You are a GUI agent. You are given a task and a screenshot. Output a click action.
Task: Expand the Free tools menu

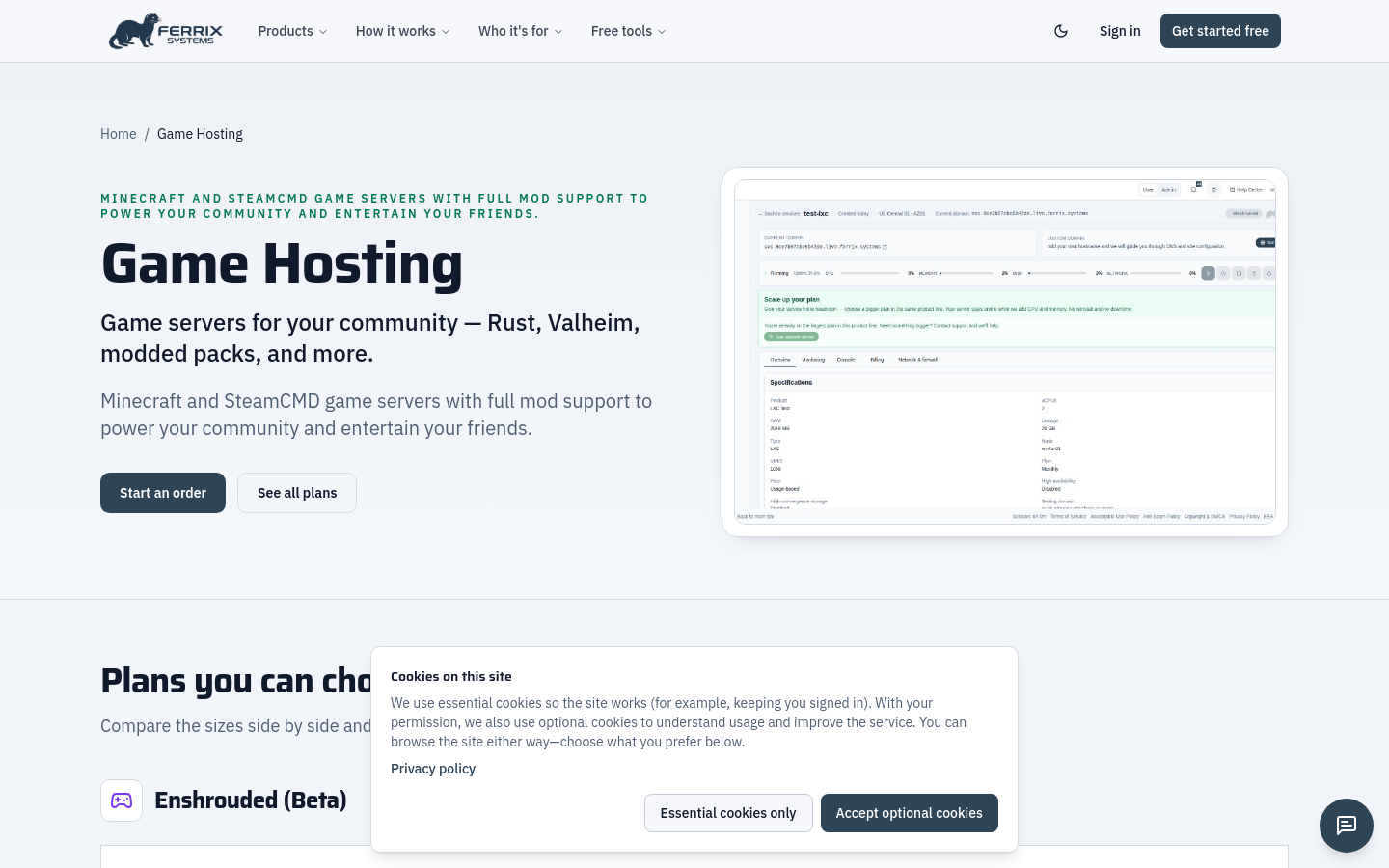point(628,31)
